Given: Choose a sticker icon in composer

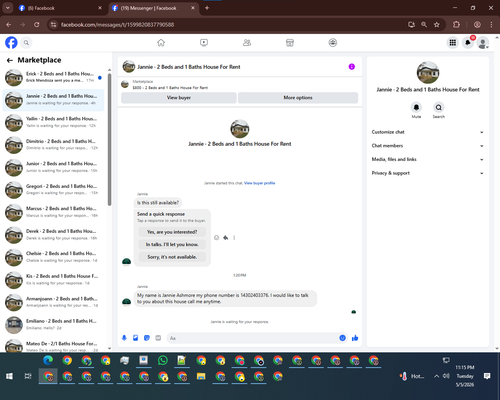Looking at the screenshot, I should (x=147, y=338).
